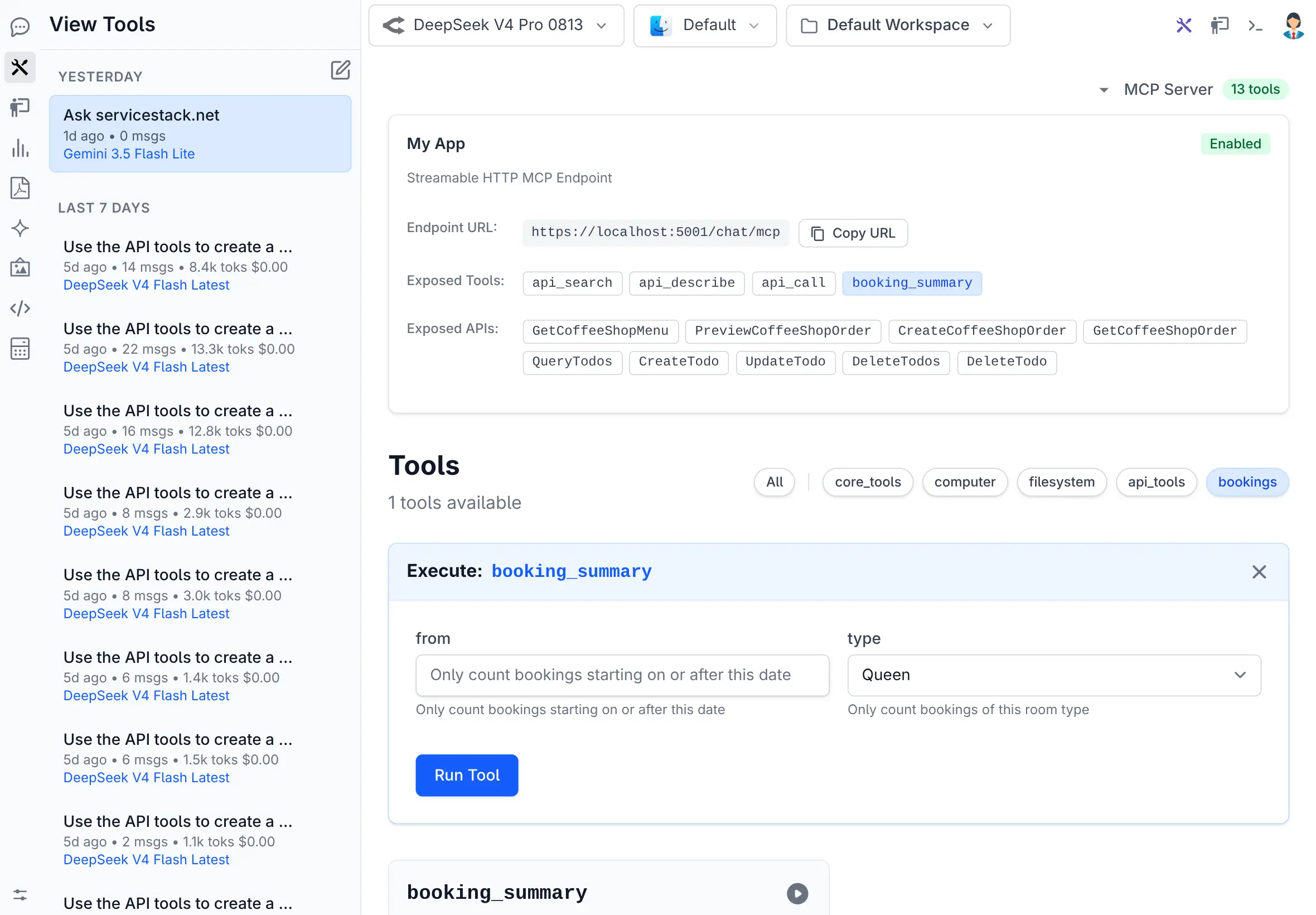Screen dimensions: 1316x915
Task: Open the calculator icon in sidebar
Action: [20, 349]
